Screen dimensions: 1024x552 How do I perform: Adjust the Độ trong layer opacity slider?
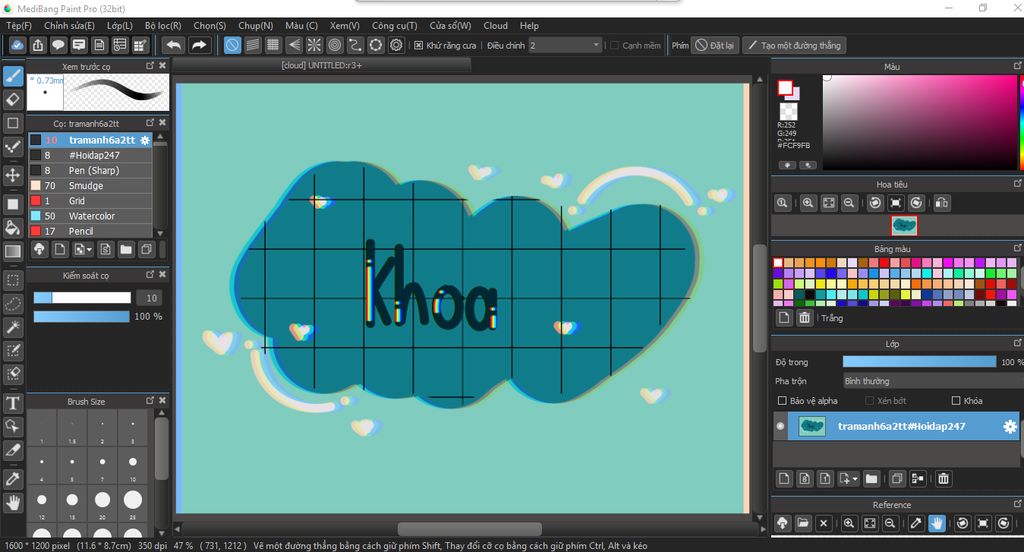(x=919, y=362)
